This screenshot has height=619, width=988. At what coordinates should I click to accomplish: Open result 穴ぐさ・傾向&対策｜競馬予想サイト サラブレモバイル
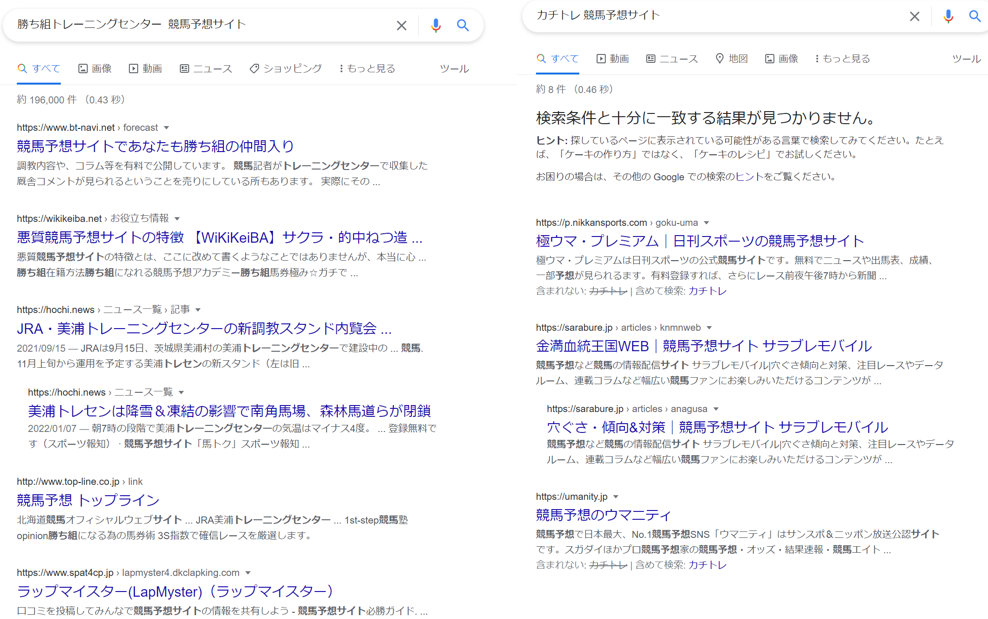[x=717, y=427]
